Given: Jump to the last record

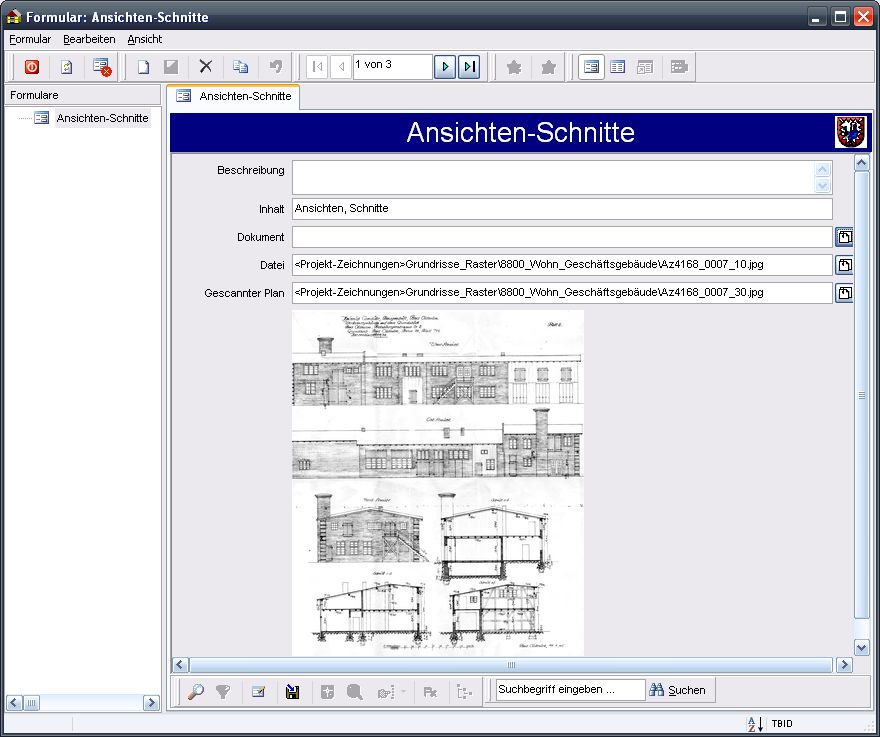Looking at the screenshot, I should point(469,67).
